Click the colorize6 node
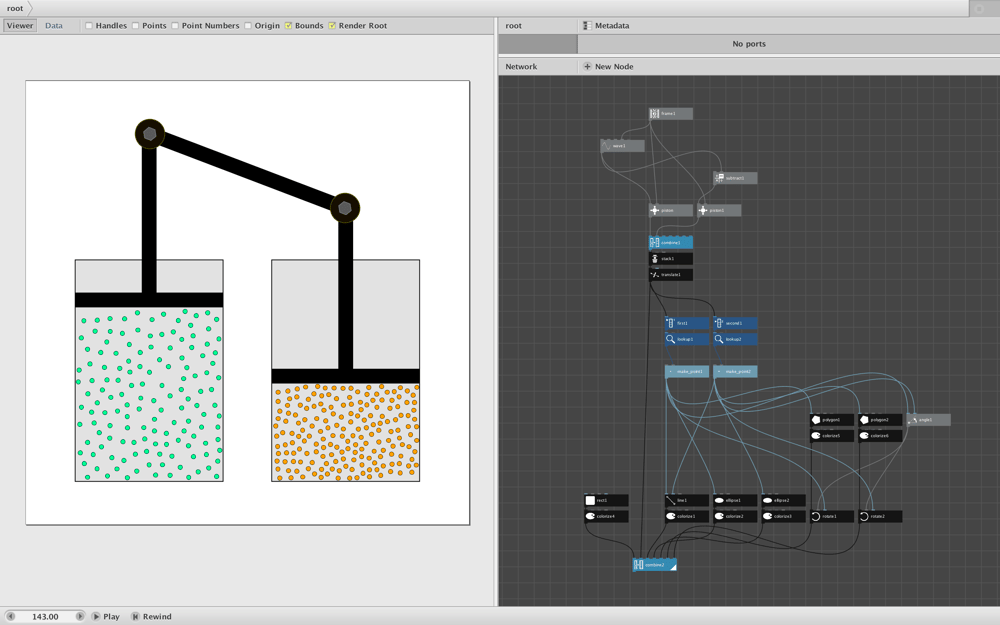Viewport: 1000px width, 625px height. tap(880, 436)
